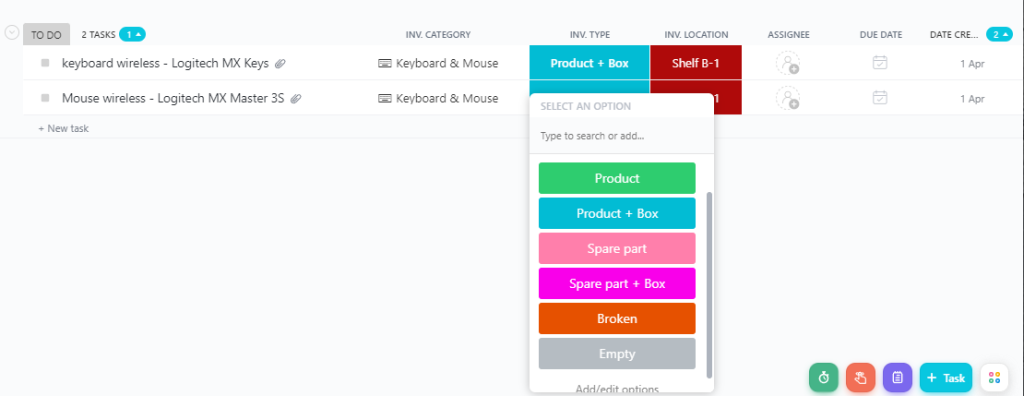Select the green Product option
The image size is (1024, 396).
tap(617, 178)
